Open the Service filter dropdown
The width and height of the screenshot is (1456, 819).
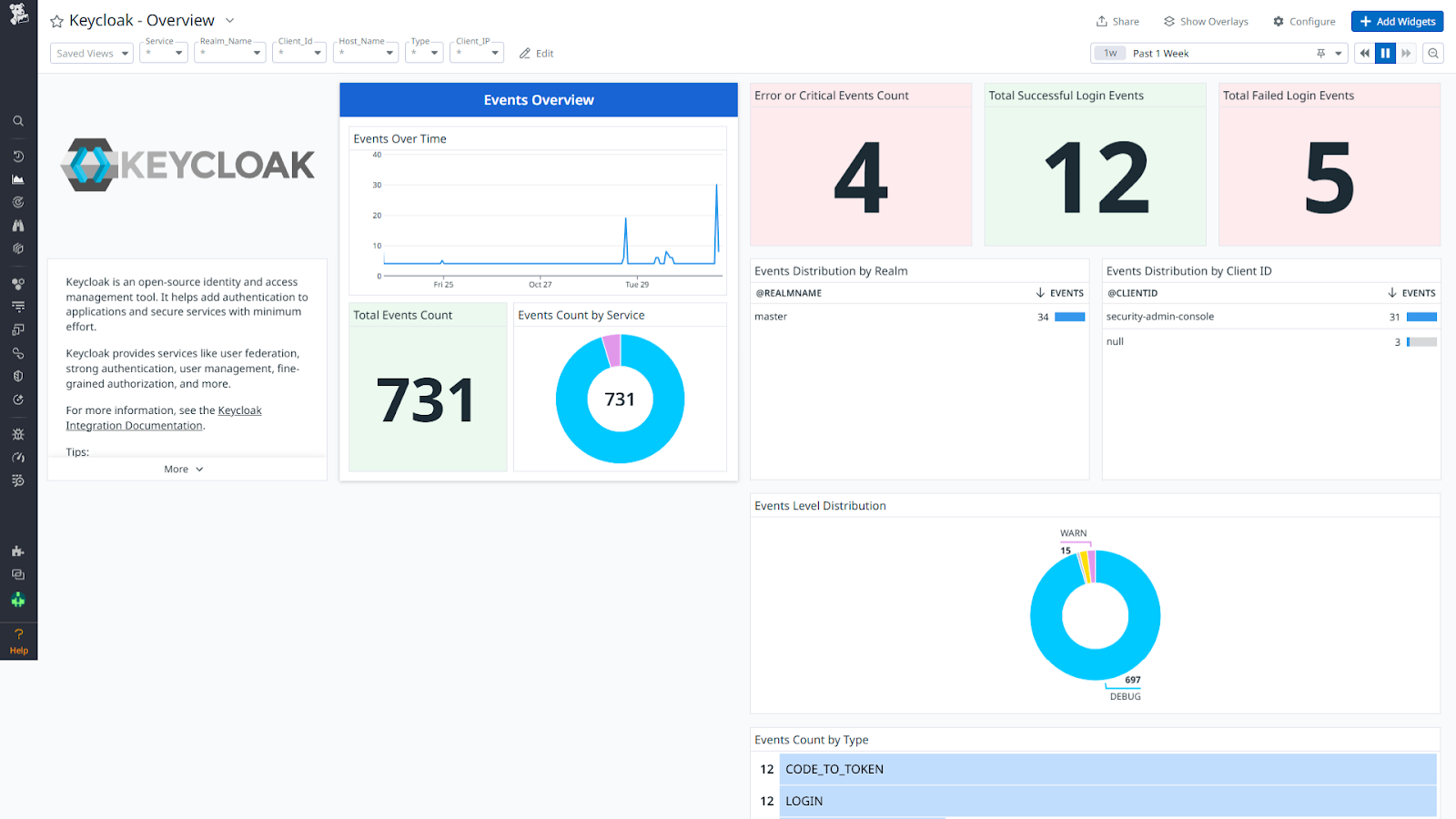[x=163, y=52]
